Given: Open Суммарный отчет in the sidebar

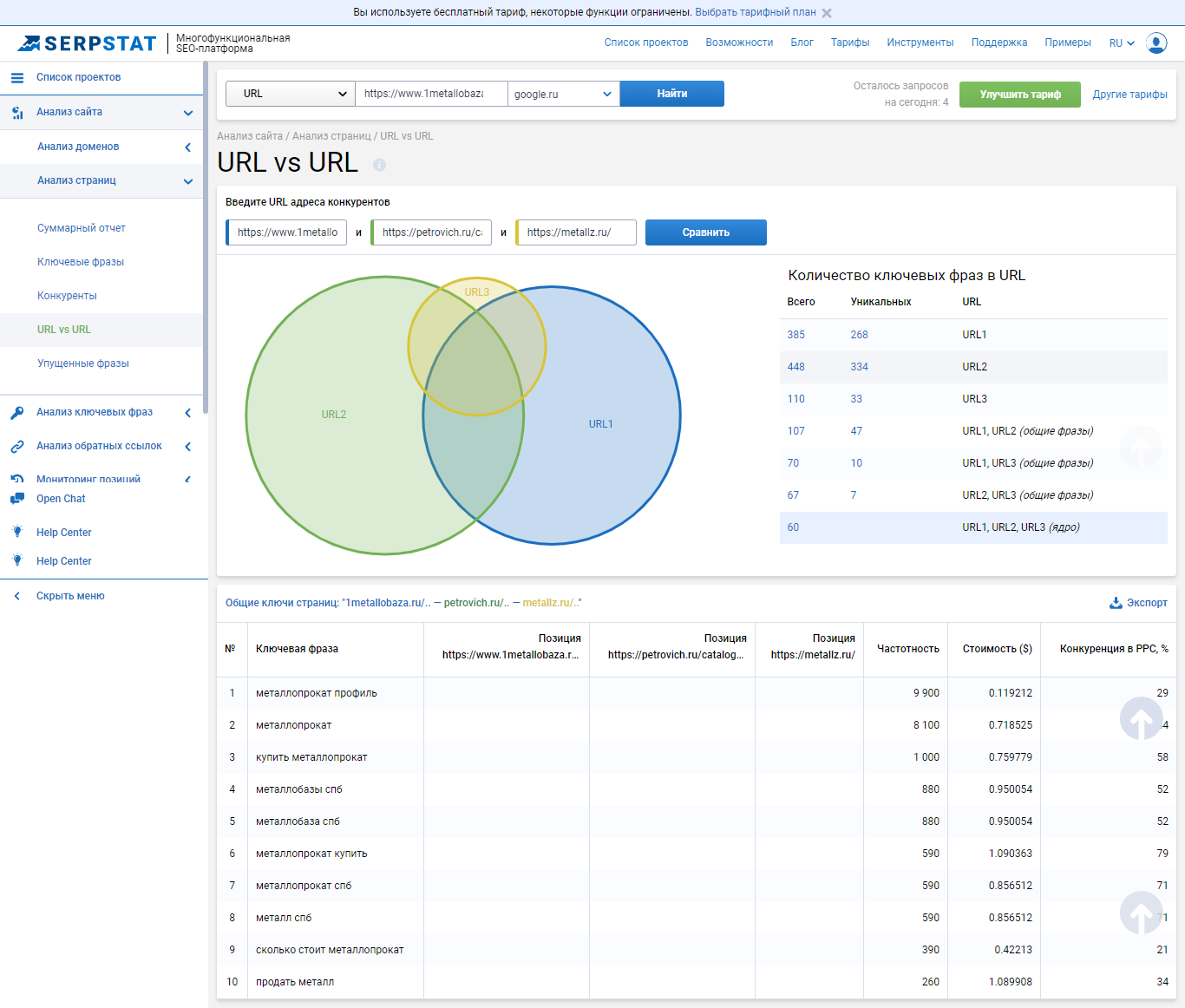Looking at the screenshot, I should (82, 228).
